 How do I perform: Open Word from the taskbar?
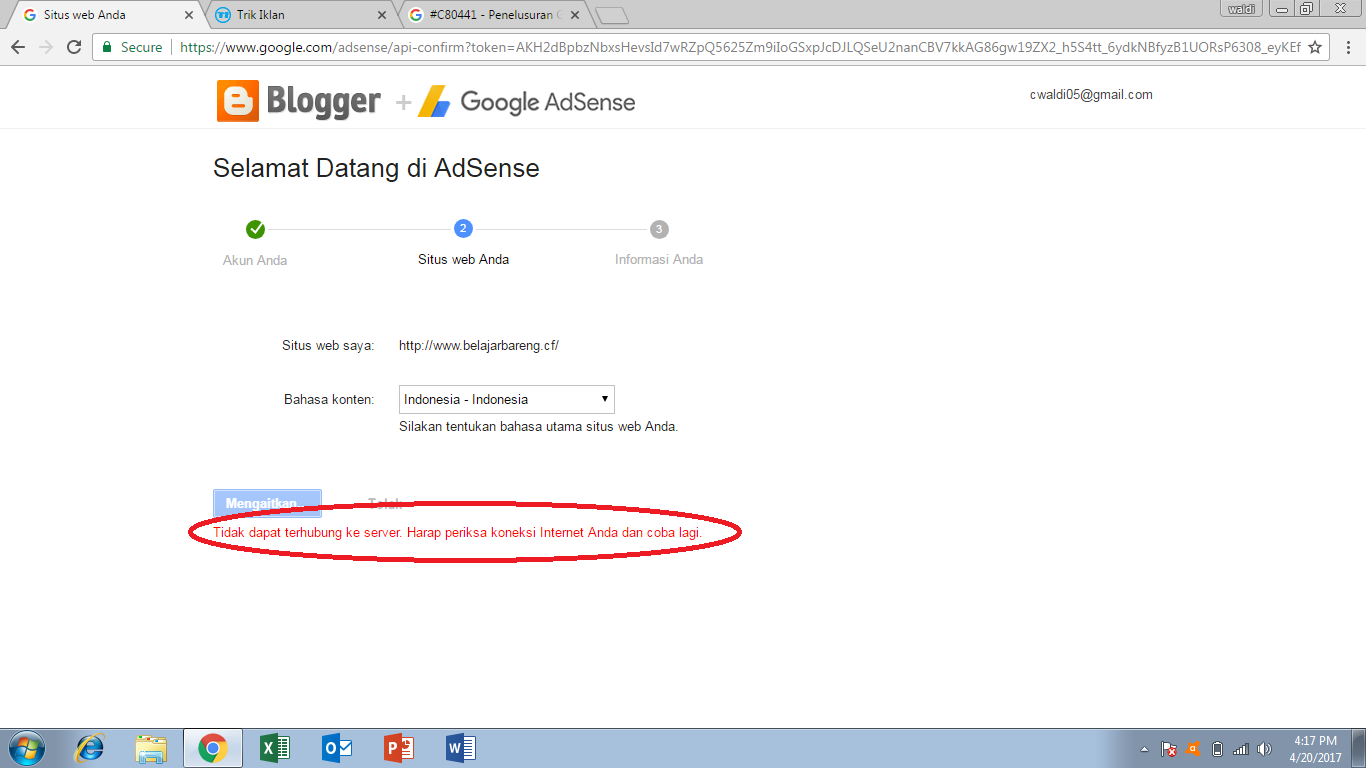tap(459, 747)
